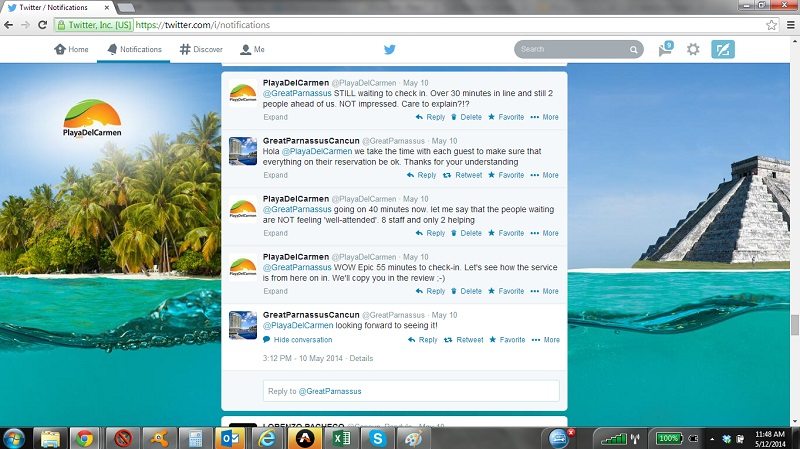The image size is (800, 449).
Task: Open Excel from the taskbar
Action: tap(341, 438)
